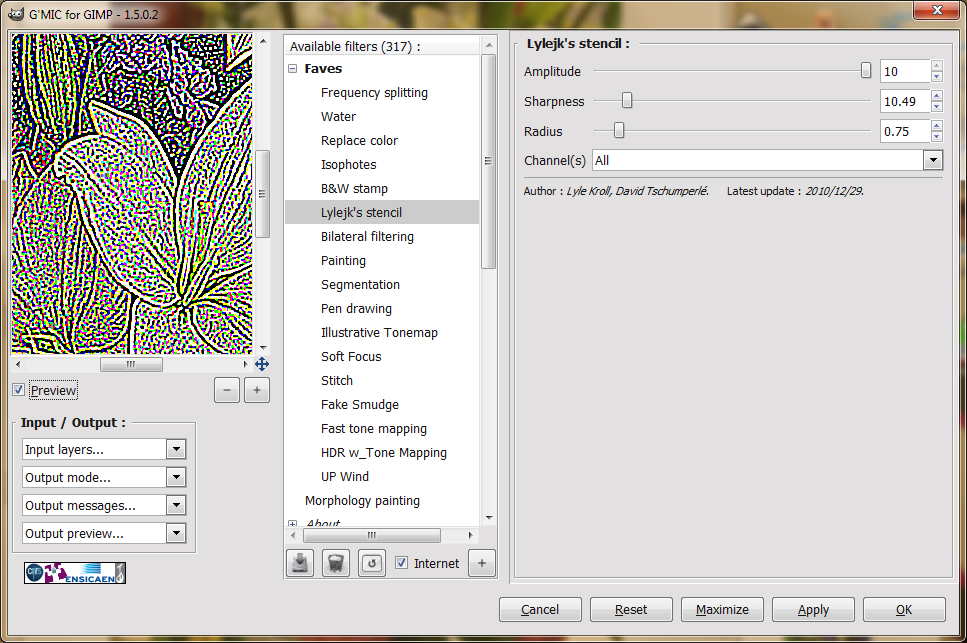
Task: Select the Painting filter
Action: pos(343,261)
